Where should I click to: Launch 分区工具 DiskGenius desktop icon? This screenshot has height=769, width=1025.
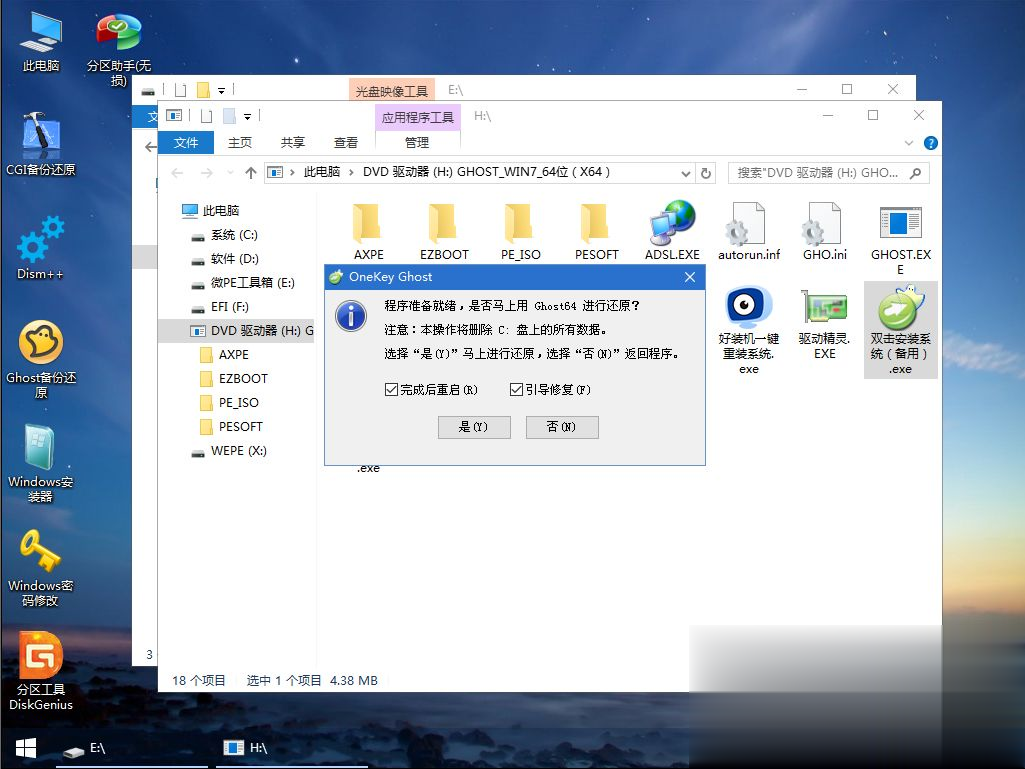point(41,672)
